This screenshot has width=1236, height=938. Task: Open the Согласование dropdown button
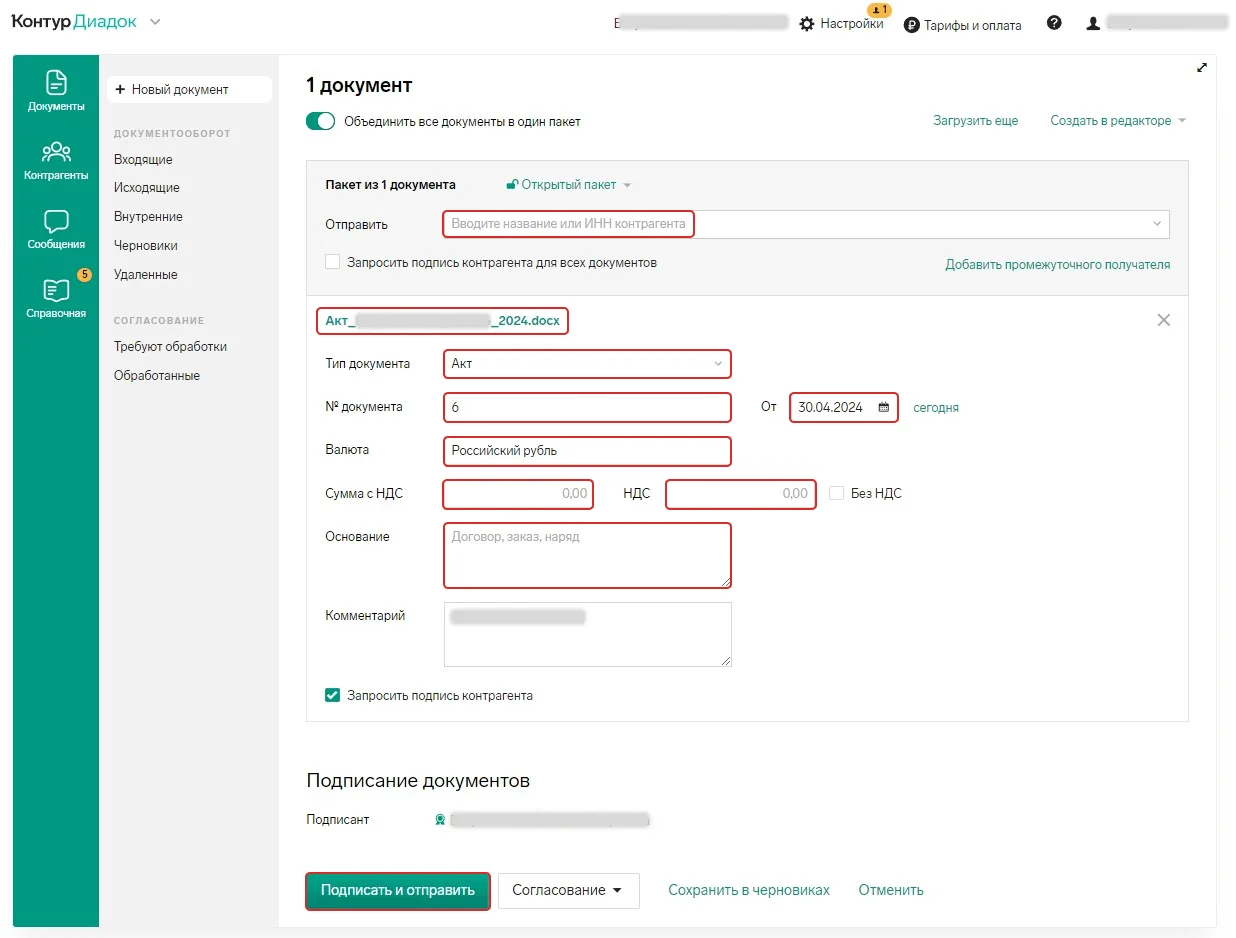tap(568, 890)
